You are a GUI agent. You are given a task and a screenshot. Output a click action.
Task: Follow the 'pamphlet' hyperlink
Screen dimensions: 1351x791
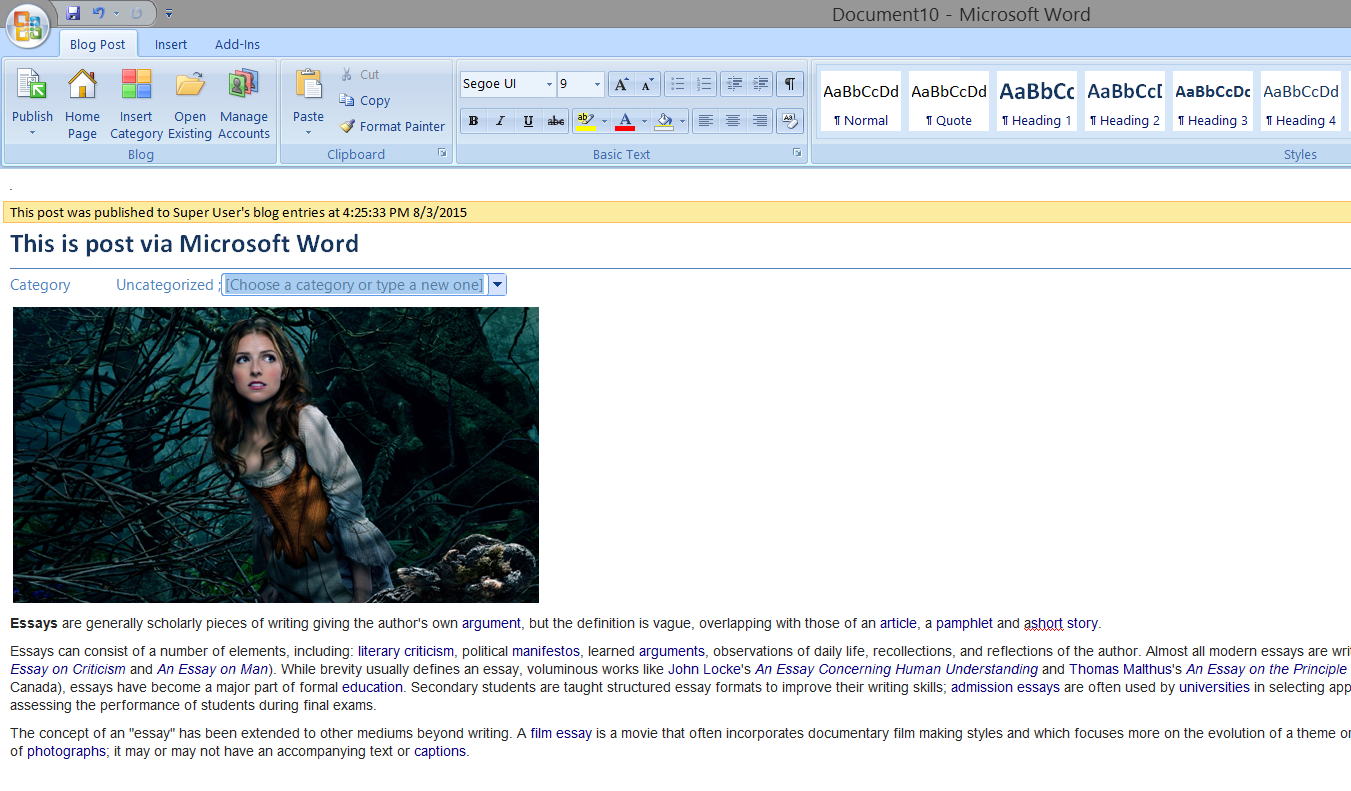point(964,623)
